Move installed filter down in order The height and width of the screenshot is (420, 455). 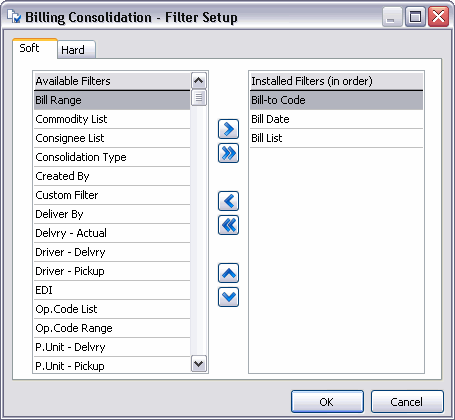(228, 297)
